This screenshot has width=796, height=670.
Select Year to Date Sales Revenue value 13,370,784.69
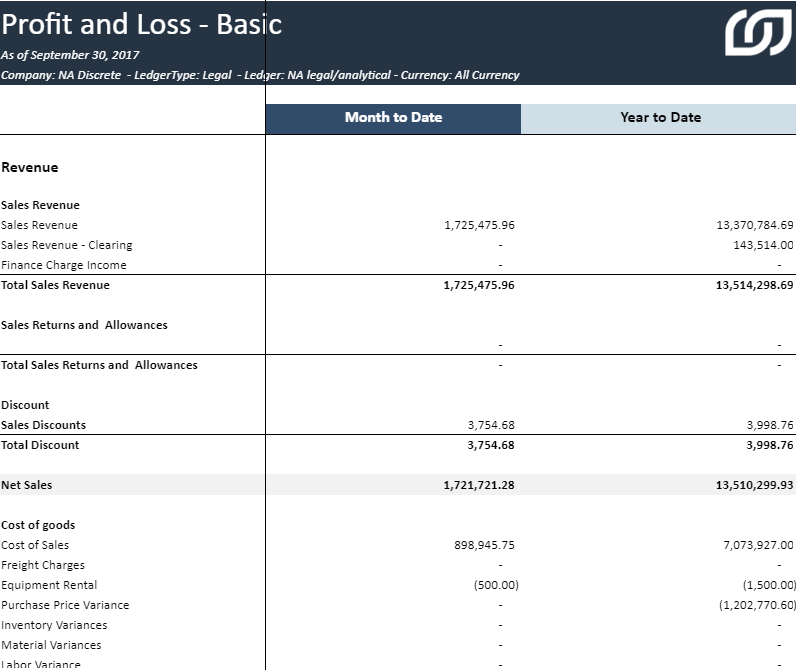click(747, 225)
